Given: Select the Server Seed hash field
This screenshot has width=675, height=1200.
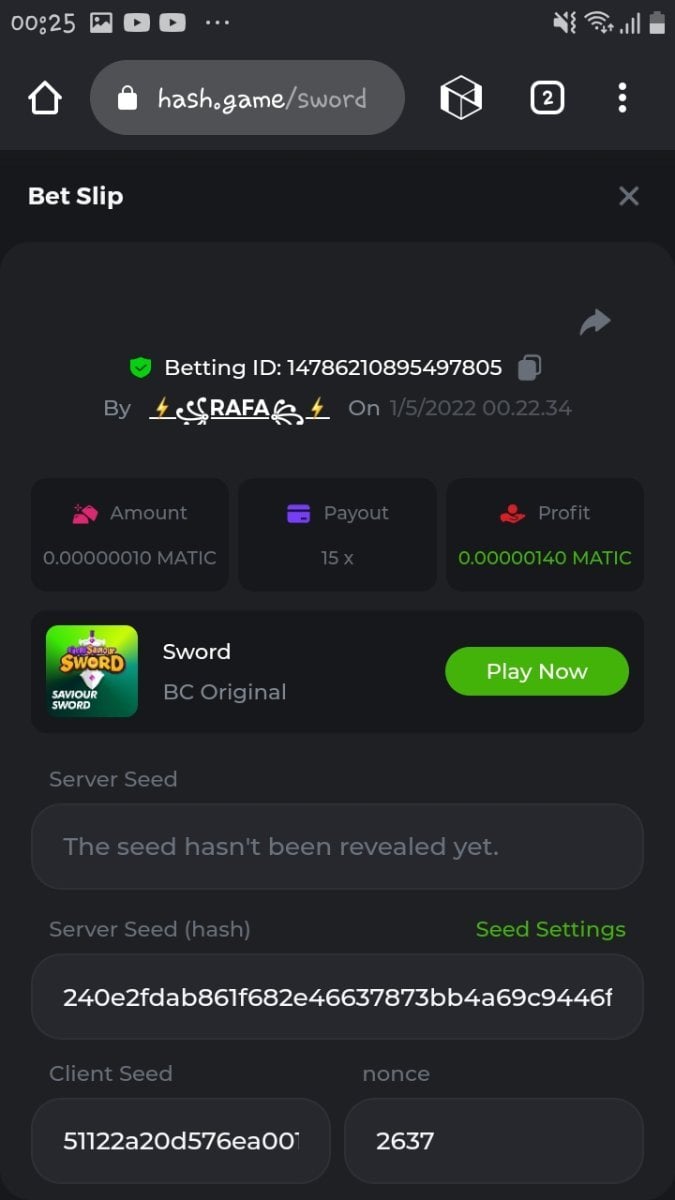Looking at the screenshot, I should pyautogui.click(x=337, y=997).
